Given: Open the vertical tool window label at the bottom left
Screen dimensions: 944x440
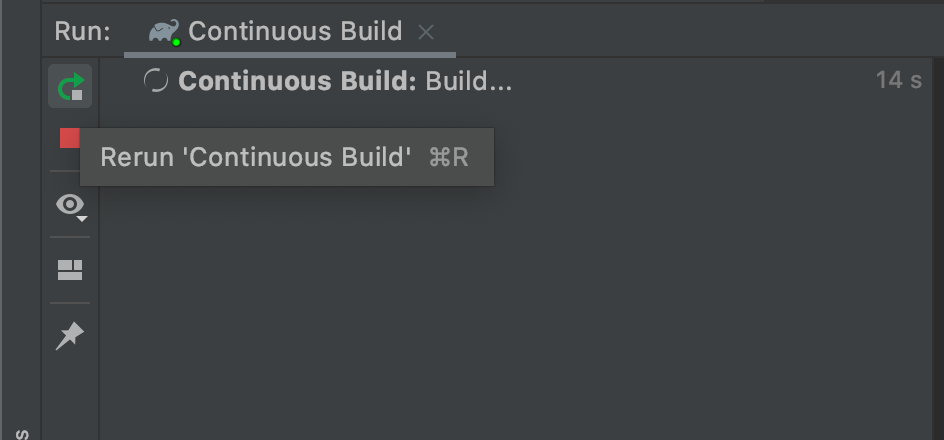Looking at the screenshot, I should coord(22,435).
